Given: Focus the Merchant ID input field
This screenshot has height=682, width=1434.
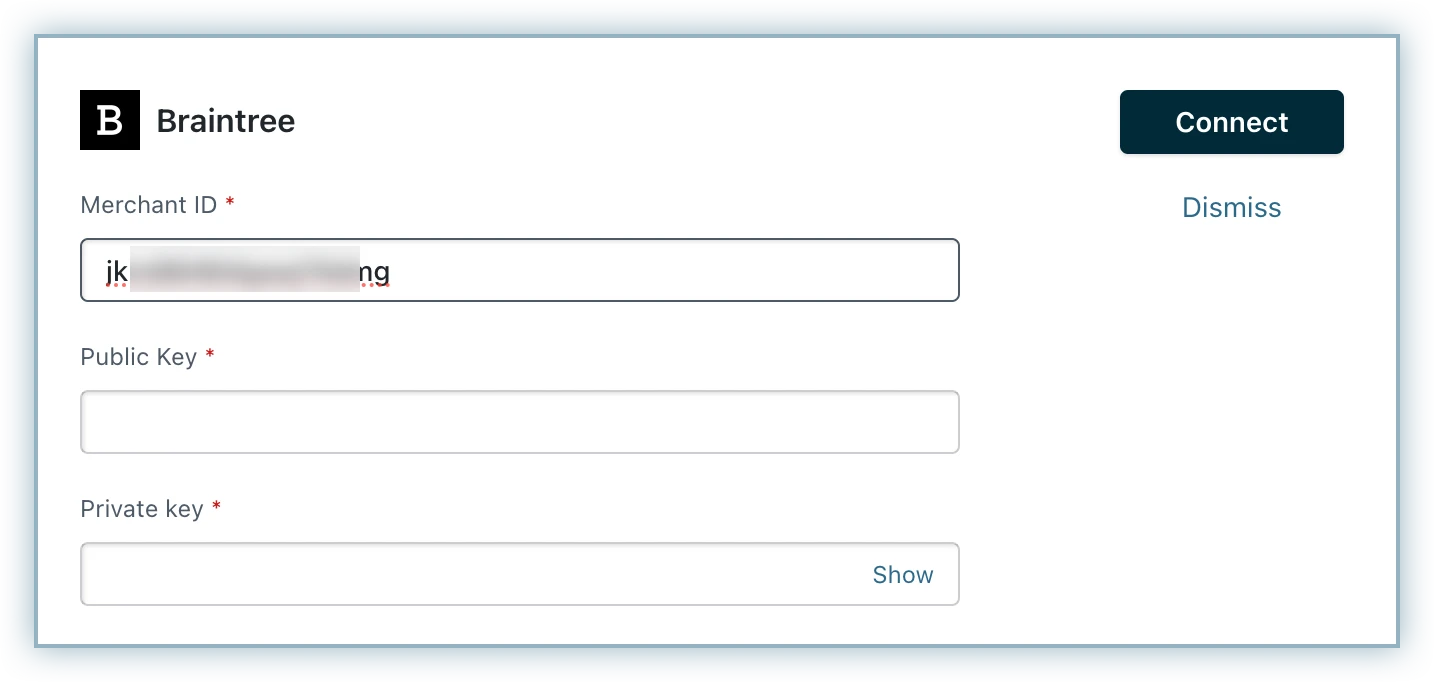Looking at the screenshot, I should point(519,270).
